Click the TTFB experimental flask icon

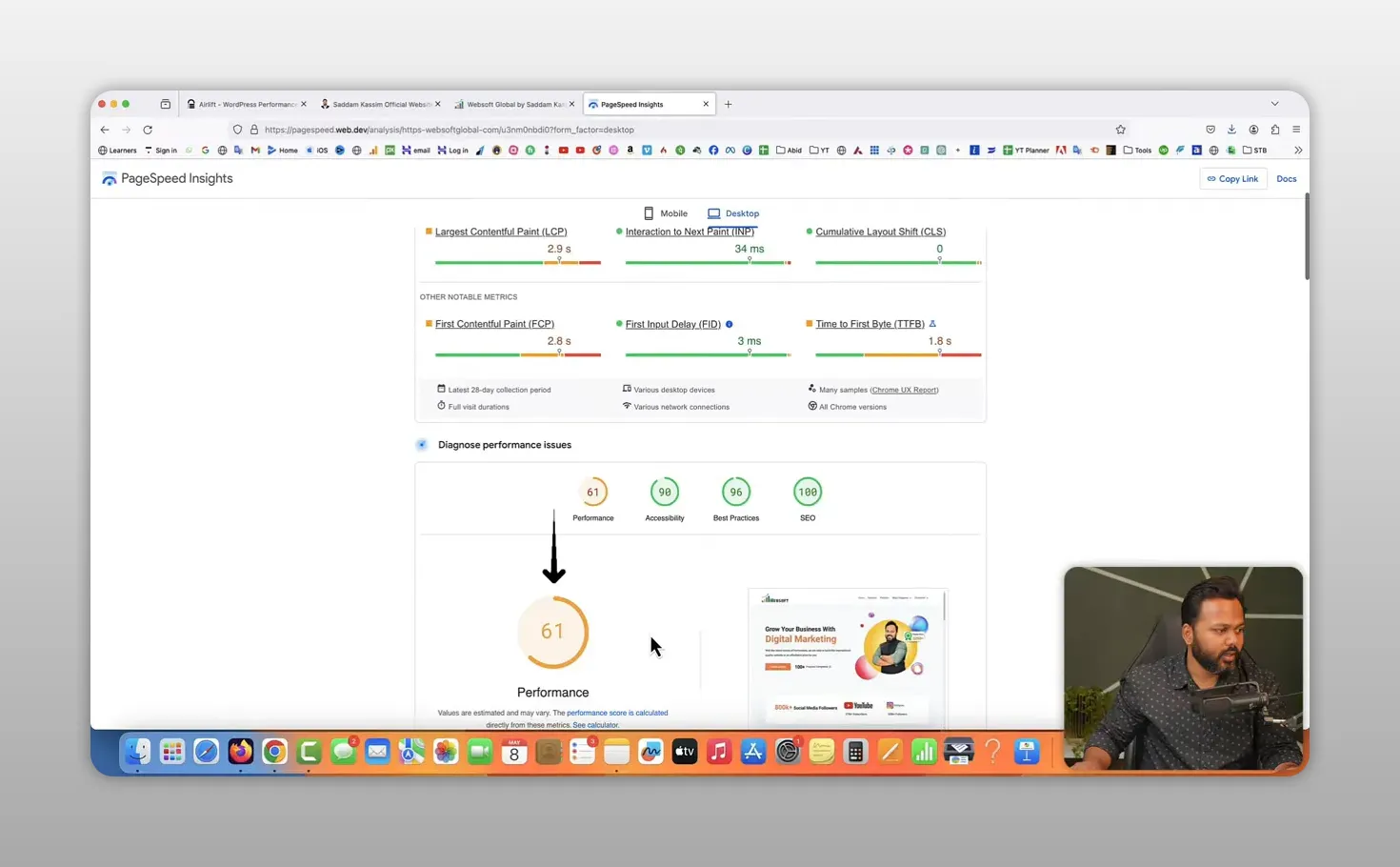tap(932, 324)
